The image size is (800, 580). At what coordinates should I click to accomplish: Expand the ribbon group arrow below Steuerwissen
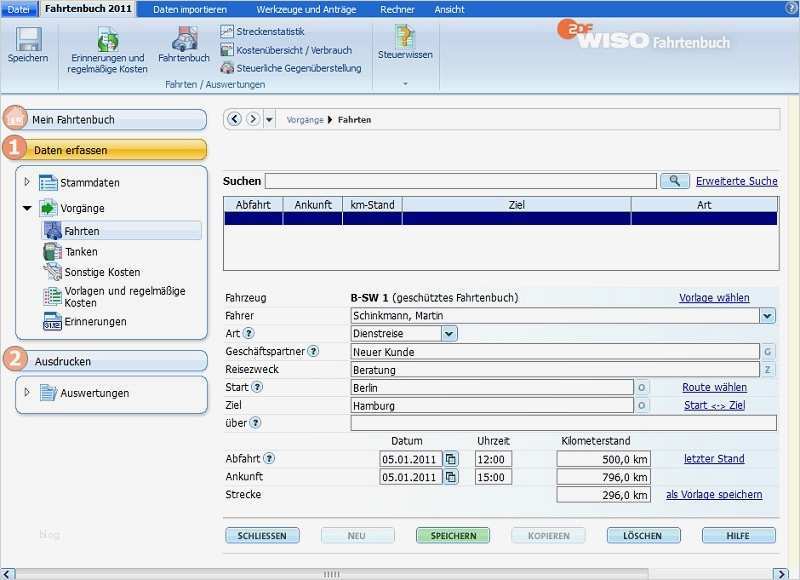pos(406,84)
